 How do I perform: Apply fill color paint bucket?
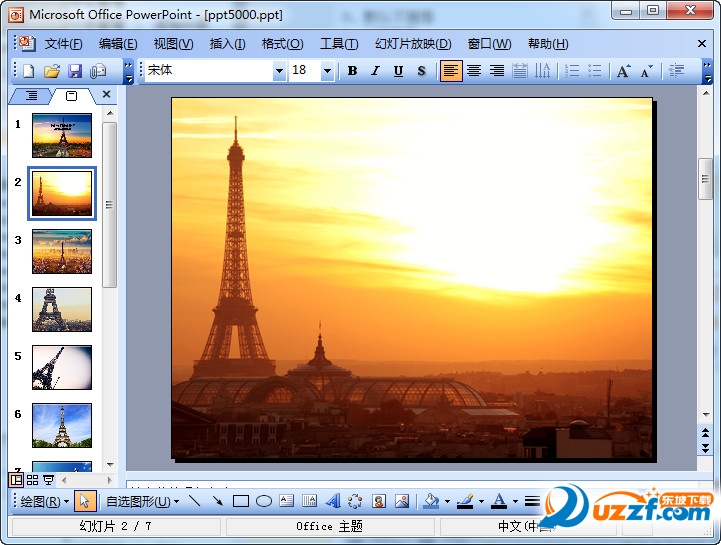pyautogui.click(x=431, y=501)
